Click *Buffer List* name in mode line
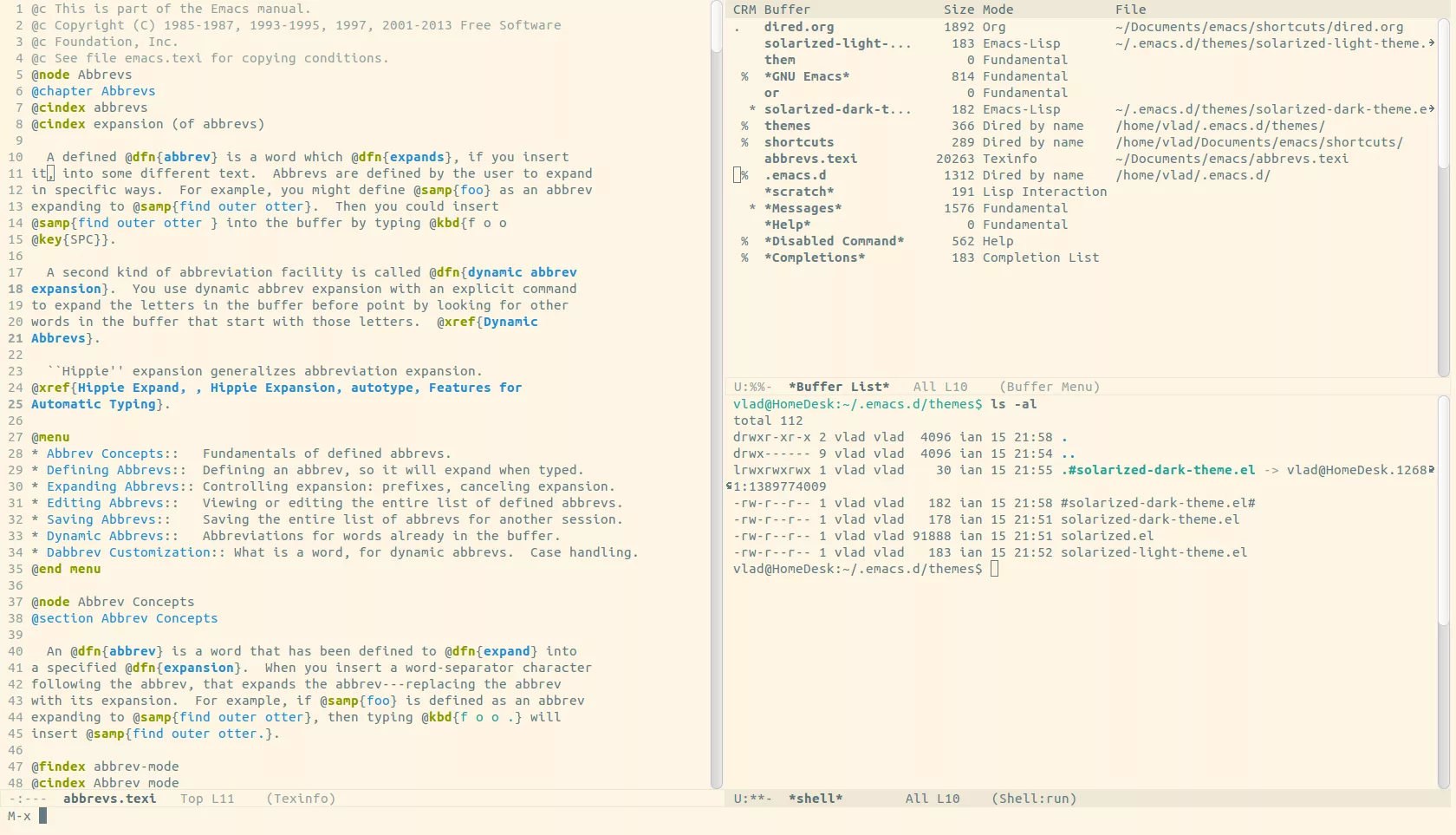 (x=838, y=387)
